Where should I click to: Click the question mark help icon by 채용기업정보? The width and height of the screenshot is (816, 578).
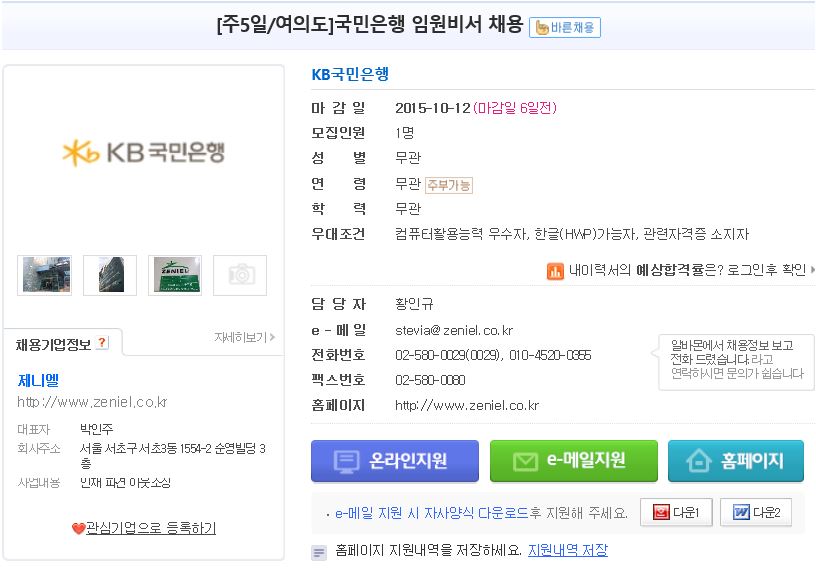point(103,343)
